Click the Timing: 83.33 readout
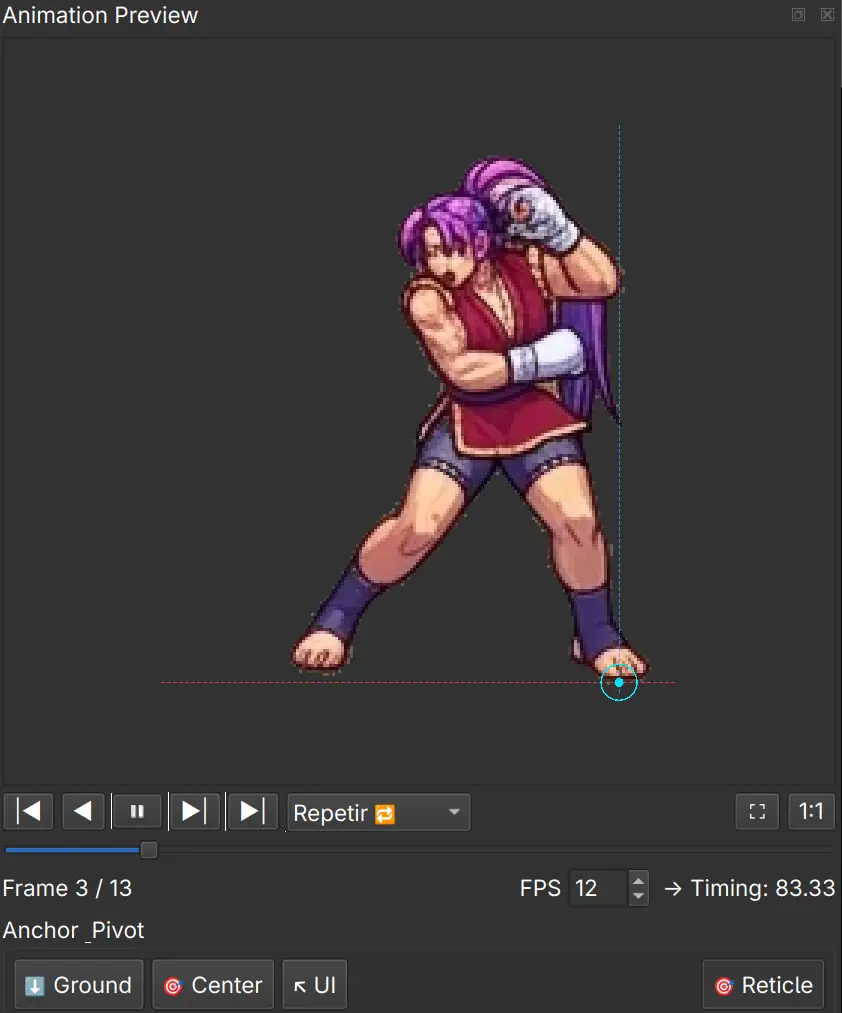This screenshot has height=1013, width=842. pos(763,888)
